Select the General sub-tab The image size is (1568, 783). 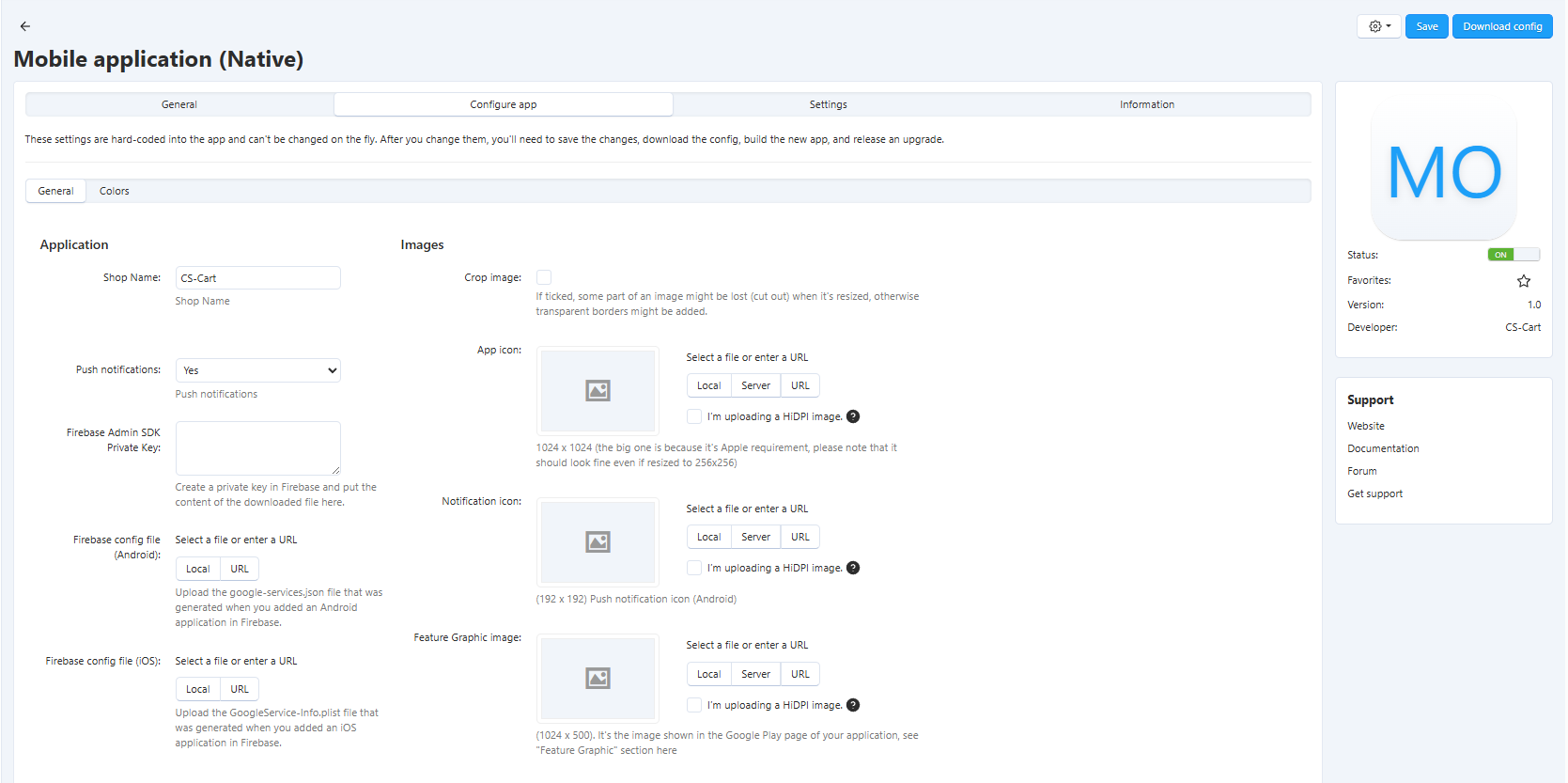(x=55, y=191)
